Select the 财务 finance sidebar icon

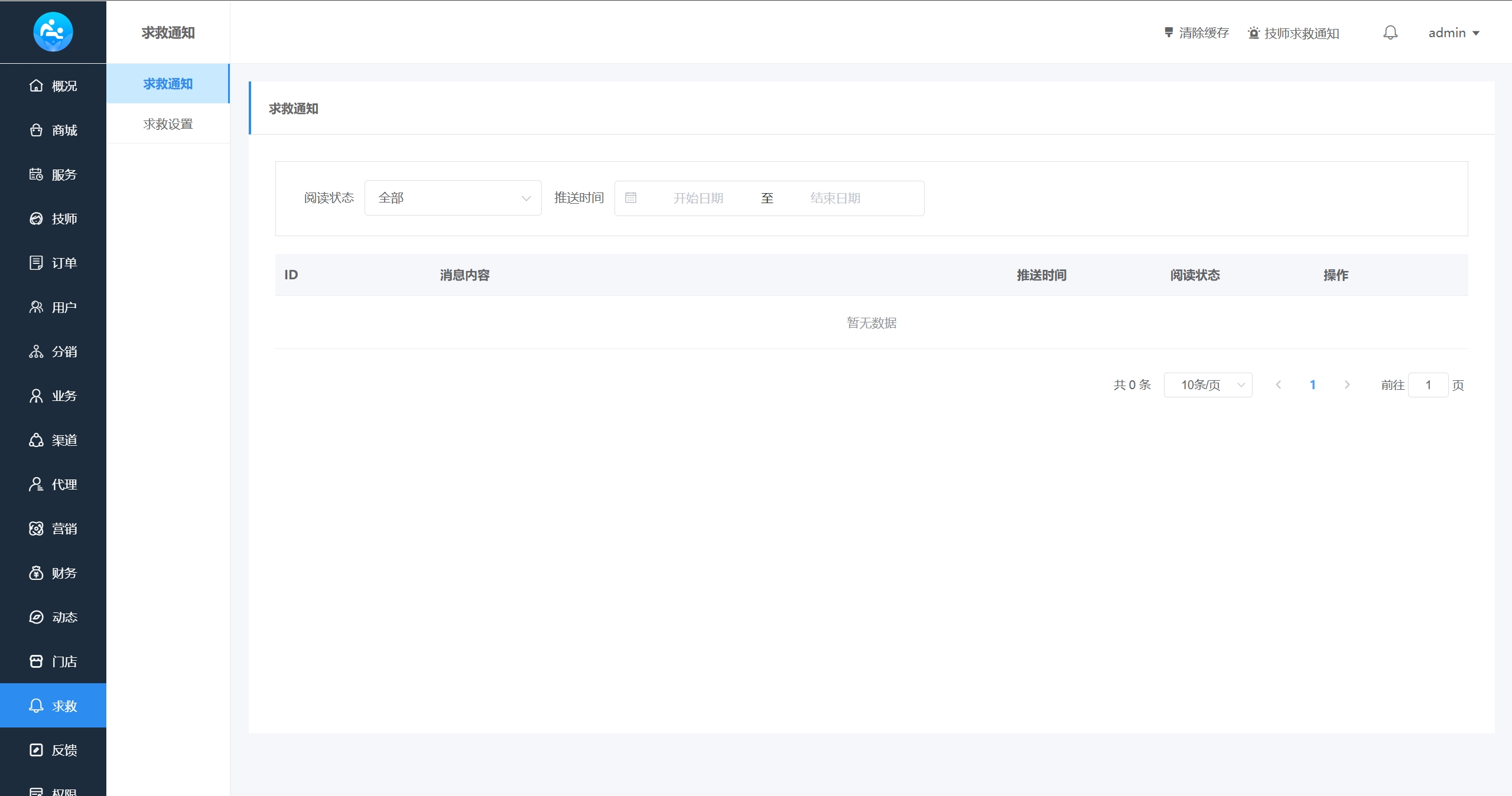36,573
